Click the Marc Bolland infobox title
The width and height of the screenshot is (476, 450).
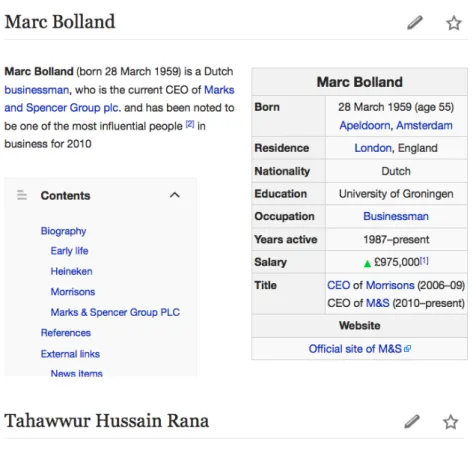pos(360,82)
